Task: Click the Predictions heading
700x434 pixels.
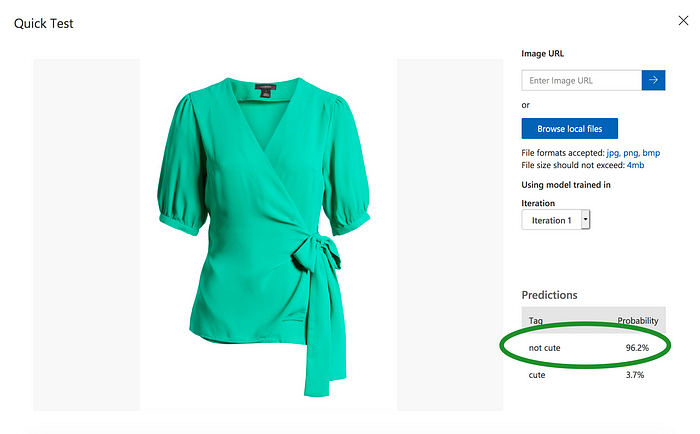Action: 549,295
